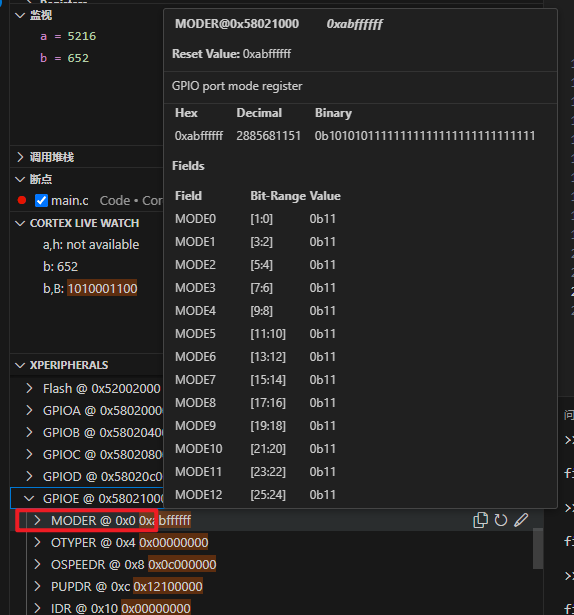Refresh the MODER register value

click(x=501, y=520)
